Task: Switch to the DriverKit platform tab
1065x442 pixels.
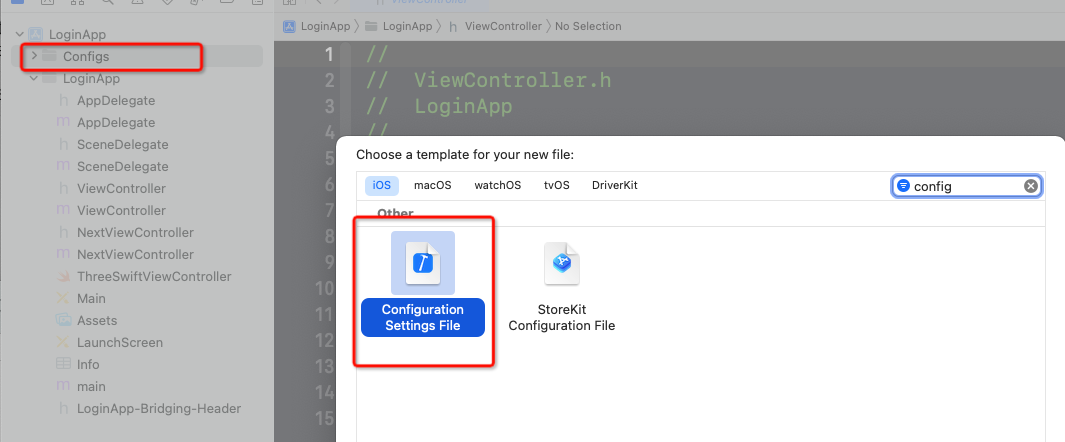Action: click(x=615, y=185)
